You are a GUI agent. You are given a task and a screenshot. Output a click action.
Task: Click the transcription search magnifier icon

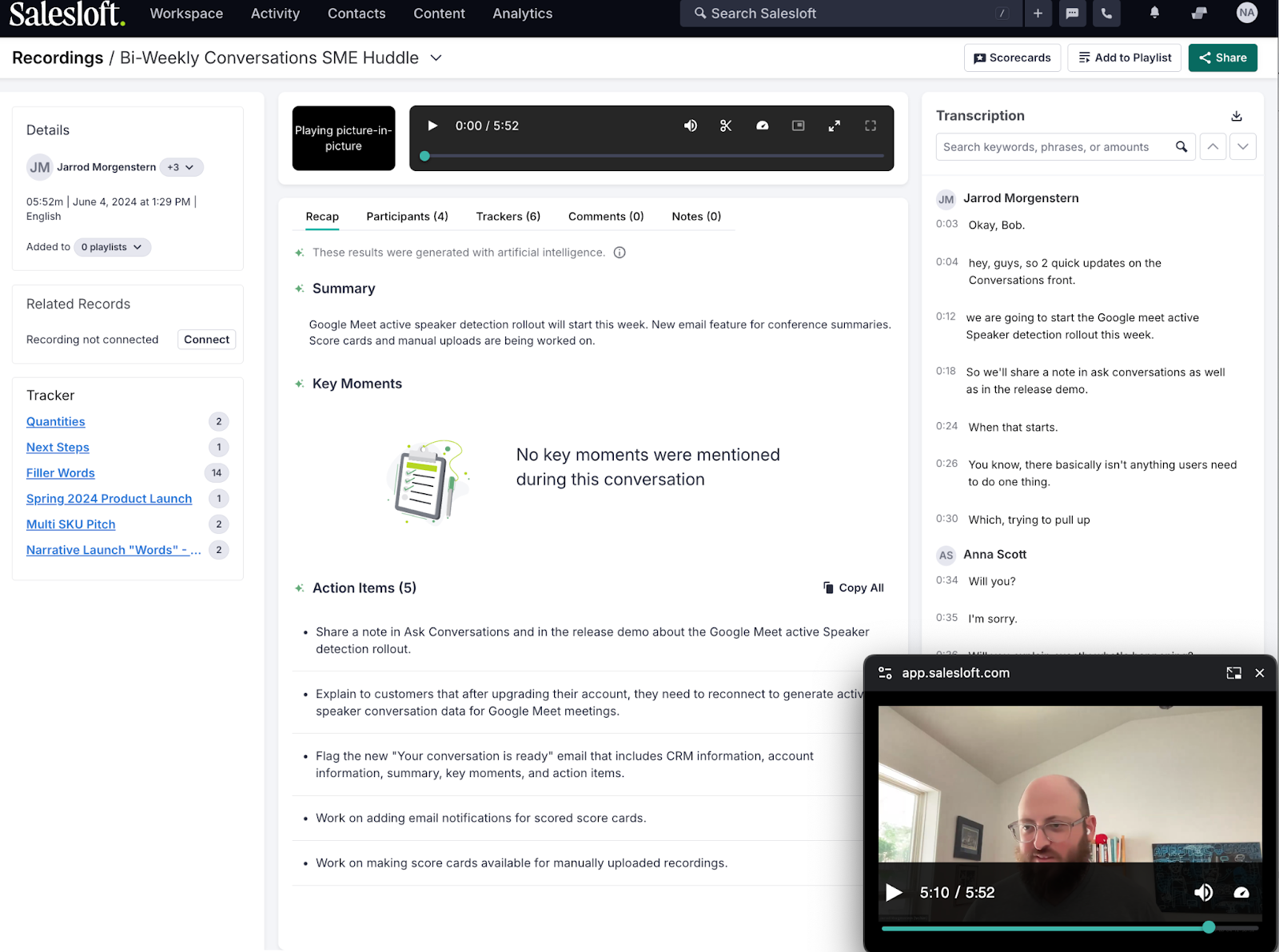(1181, 147)
